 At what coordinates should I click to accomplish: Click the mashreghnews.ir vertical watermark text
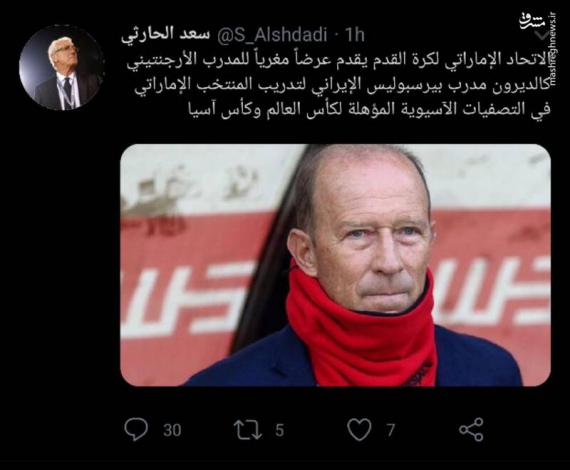point(554,50)
